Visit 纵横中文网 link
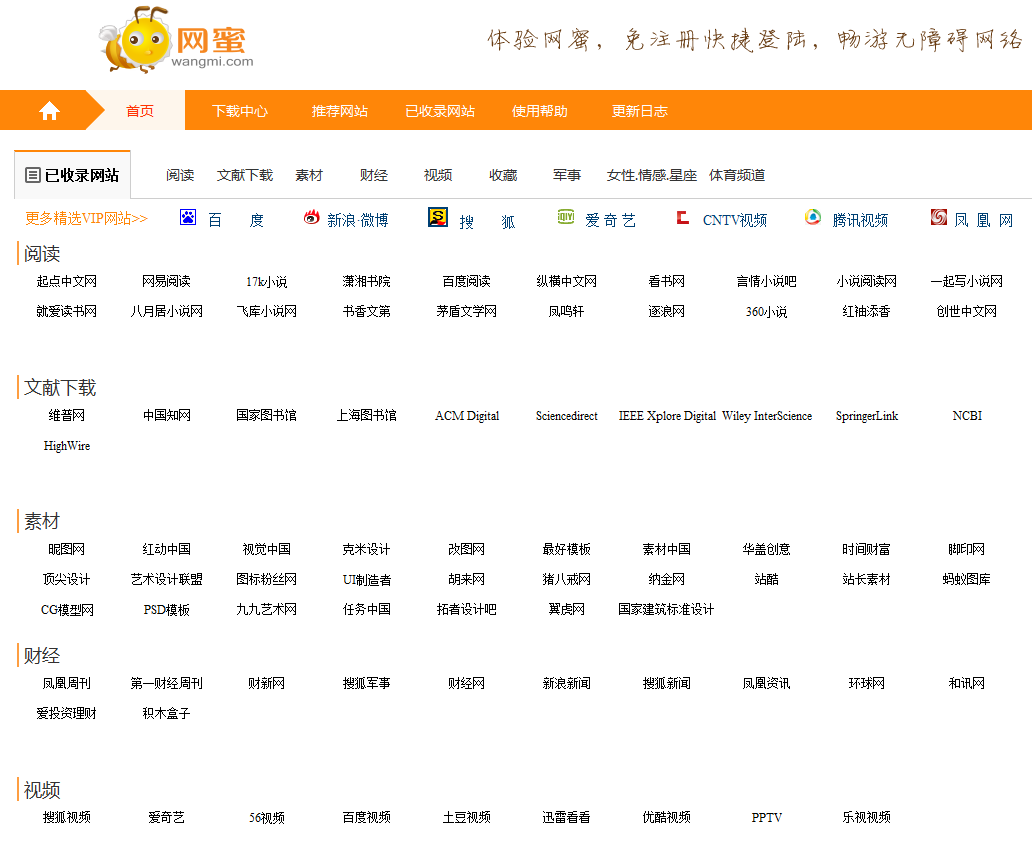The width and height of the screenshot is (1032, 844). (567, 282)
